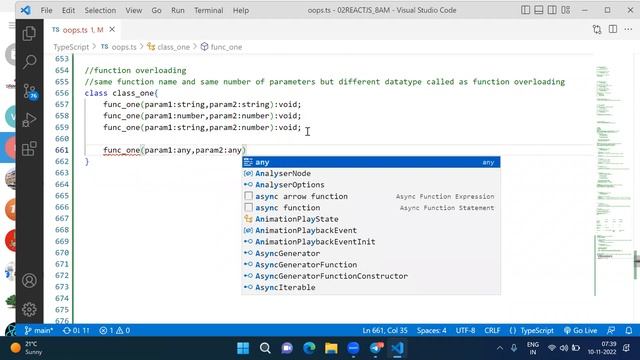Change line ending via CRLF status item

(x=492, y=330)
